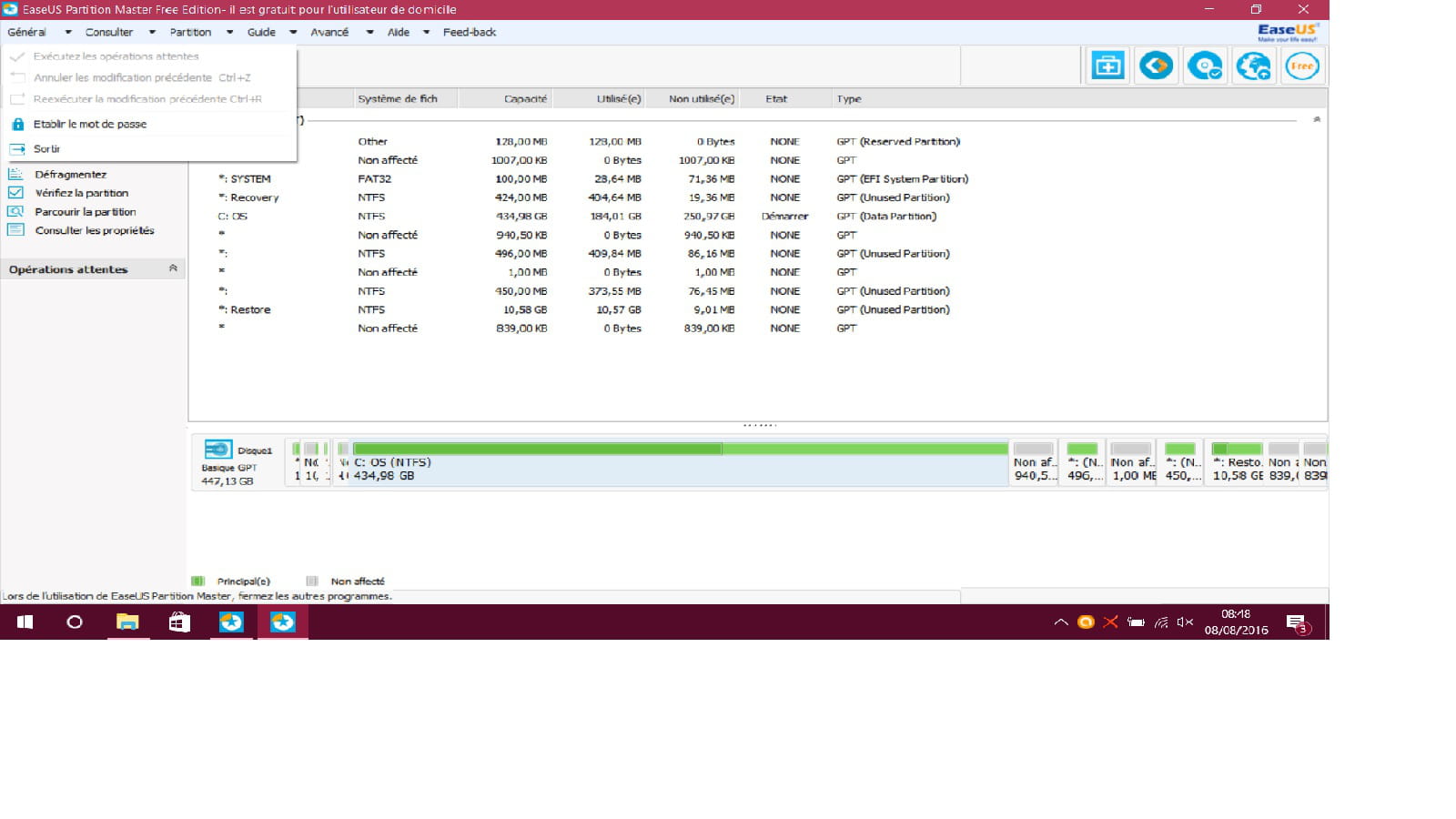This screenshot has width=1456, height=819.
Task: Click the Vérifiez la partition checkmark icon
Action: click(15, 193)
